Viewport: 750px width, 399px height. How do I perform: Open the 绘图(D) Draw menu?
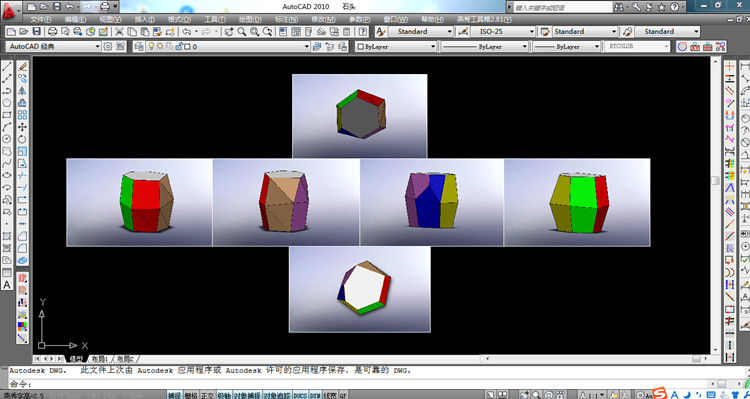(x=250, y=20)
